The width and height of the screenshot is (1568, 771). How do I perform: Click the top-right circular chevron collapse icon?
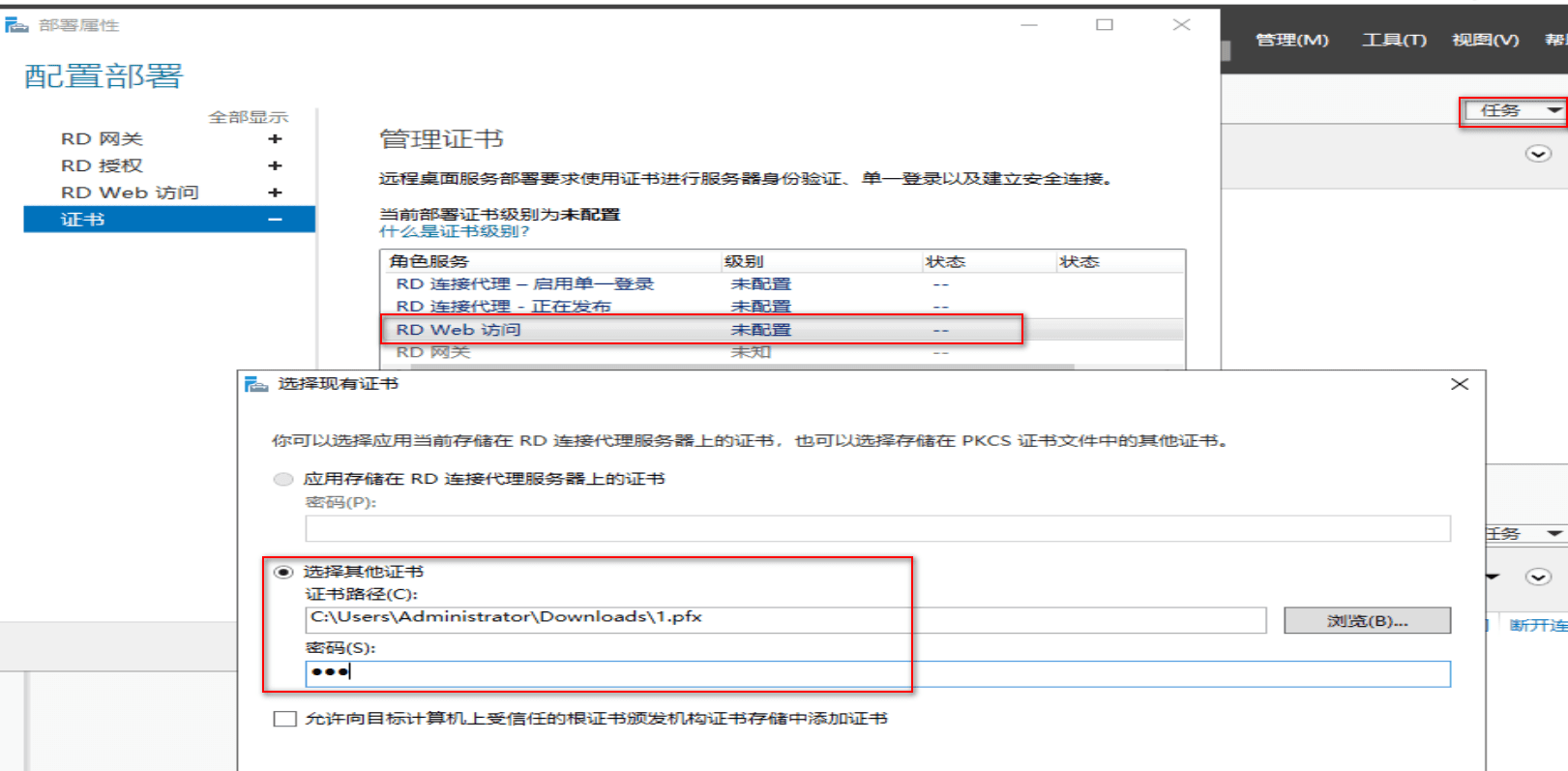pyautogui.click(x=1538, y=154)
